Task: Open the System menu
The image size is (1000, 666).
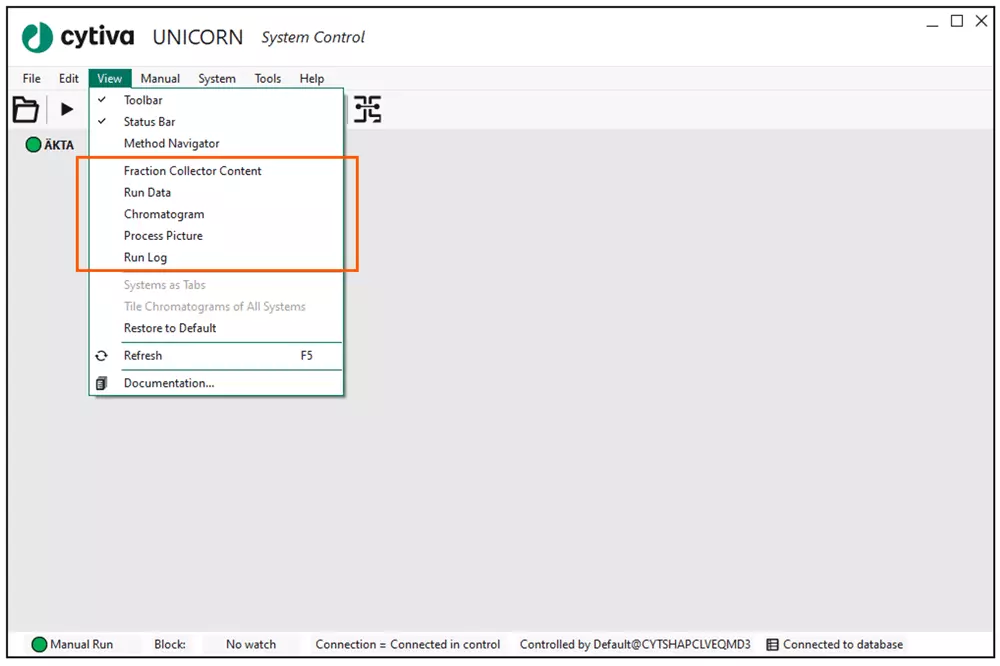Action: [216, 78]
